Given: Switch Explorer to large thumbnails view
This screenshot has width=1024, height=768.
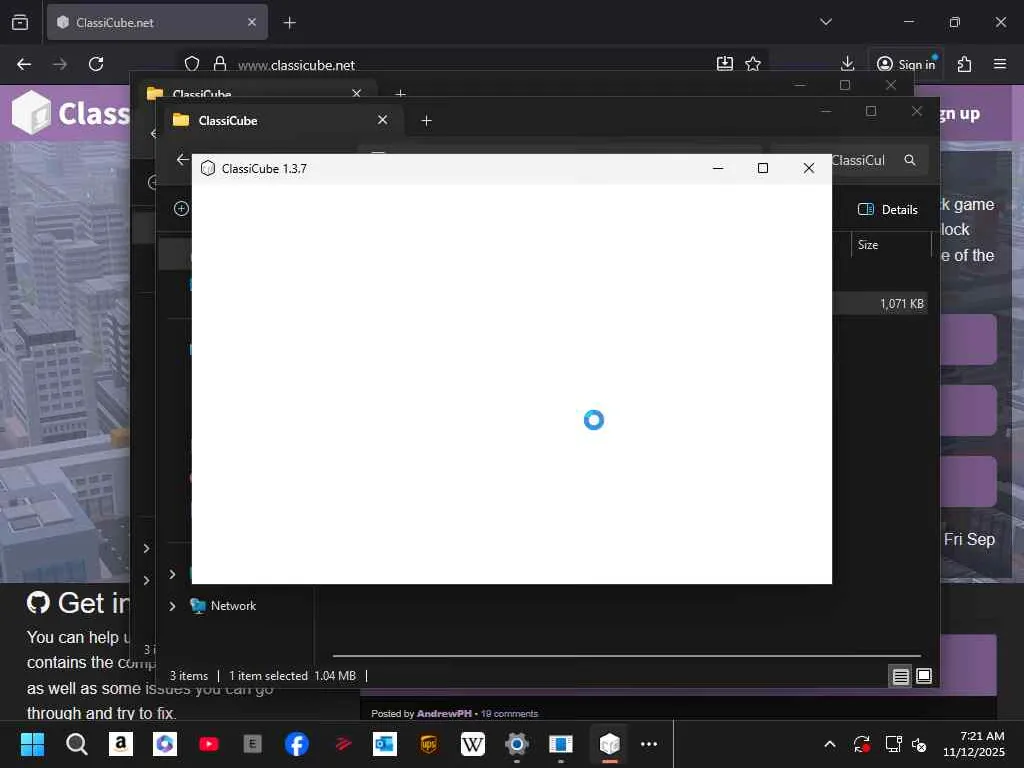Looking at the screenshot, I should [923, 676].
